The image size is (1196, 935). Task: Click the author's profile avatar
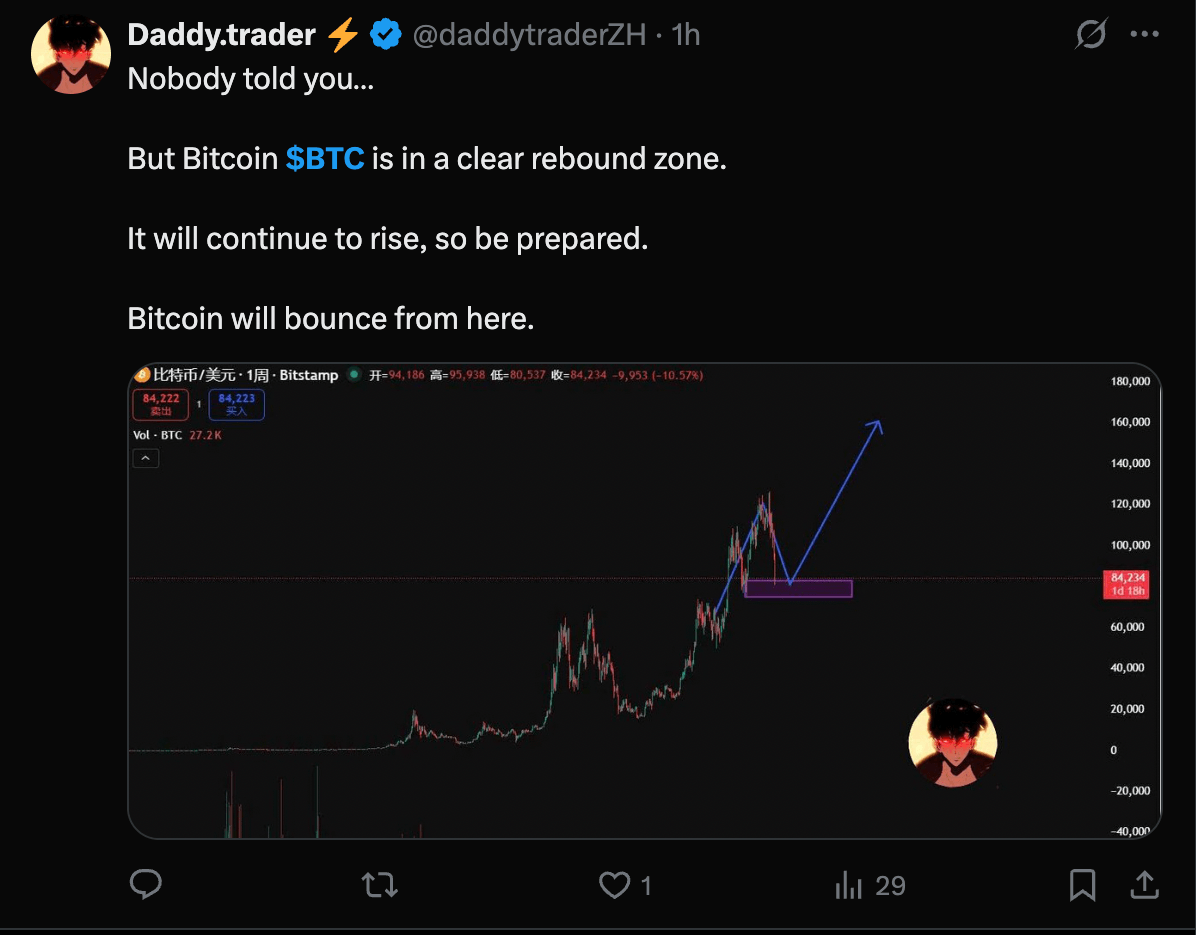point(71,54)
